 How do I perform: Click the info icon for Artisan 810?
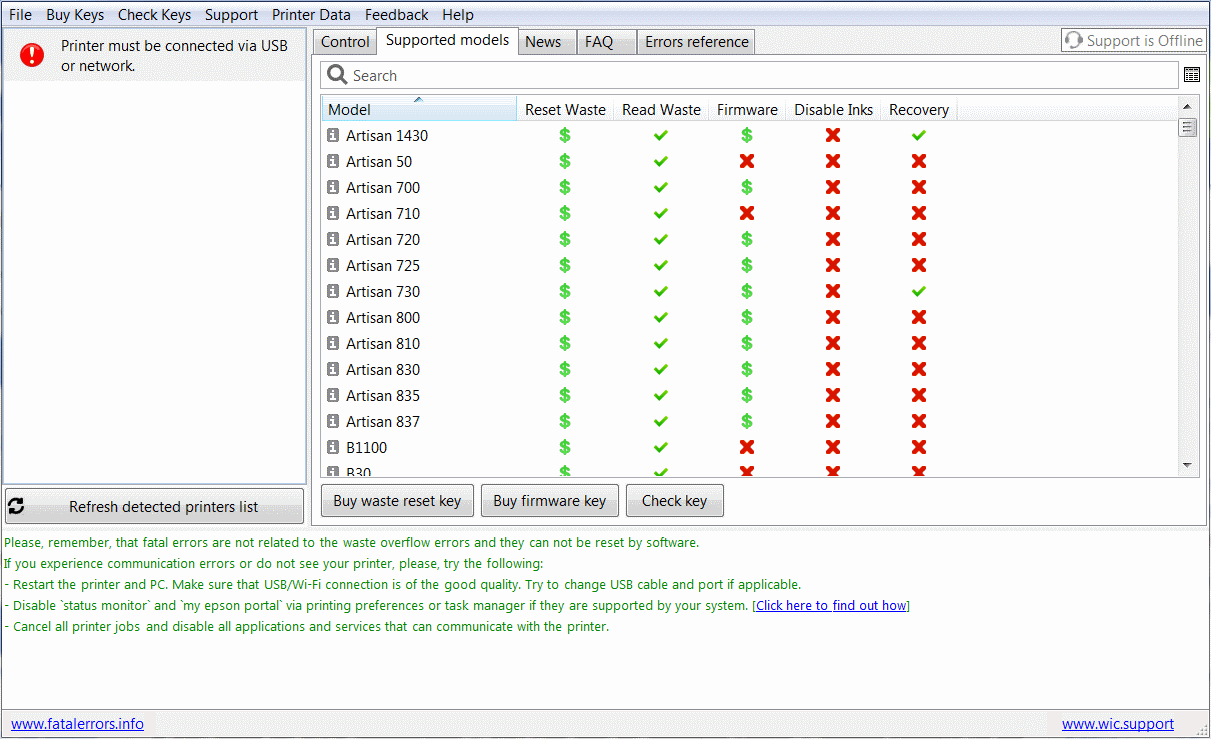click(x=333, y=344)
